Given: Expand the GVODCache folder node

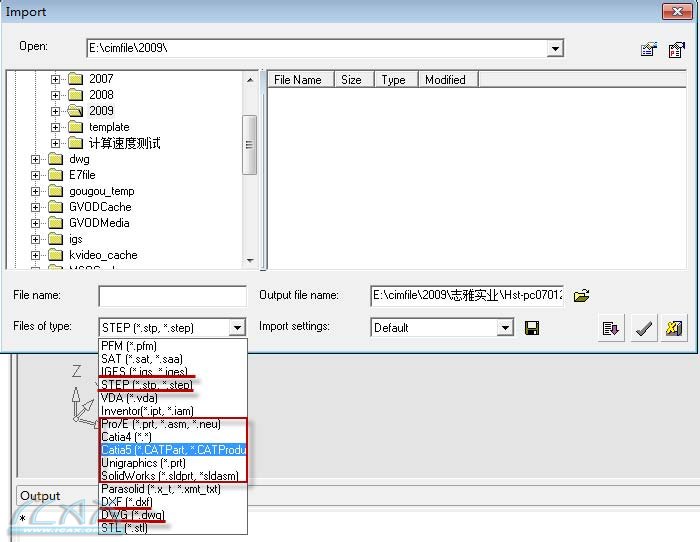Looking at the screenshot, I should [x=35, y=208].
